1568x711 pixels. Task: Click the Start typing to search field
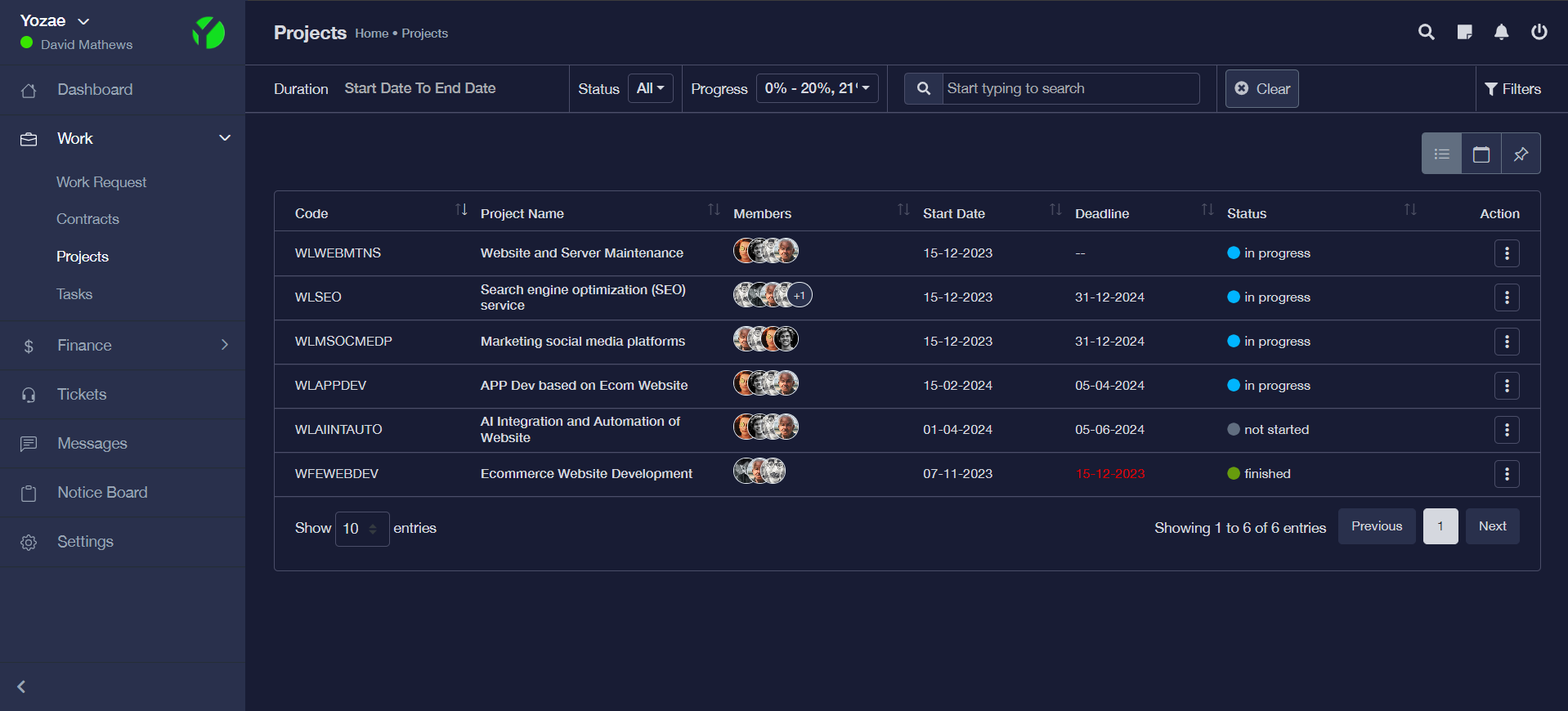pos(1069,88)
